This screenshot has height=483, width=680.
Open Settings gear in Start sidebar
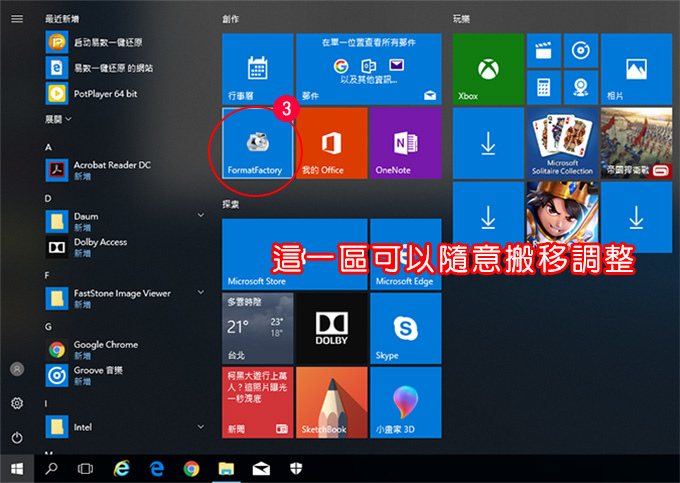point(17,403)
